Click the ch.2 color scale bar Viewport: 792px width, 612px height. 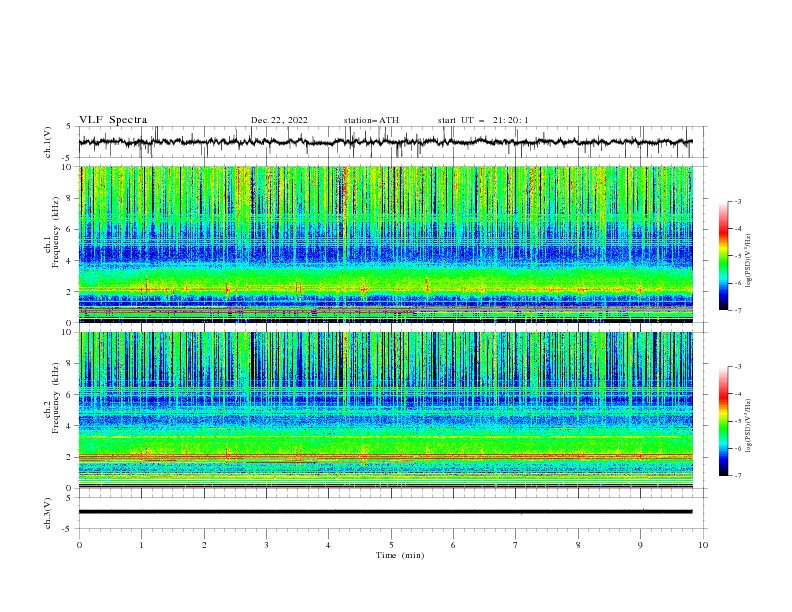(x=724, y=421)
